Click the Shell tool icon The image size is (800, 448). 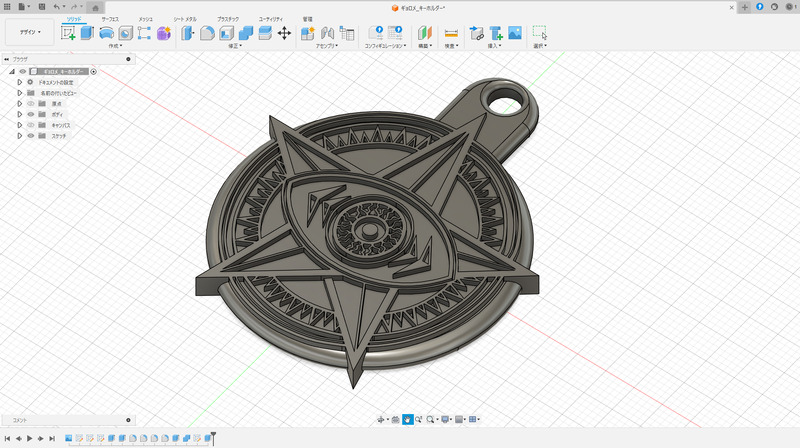tap(227, 33)
